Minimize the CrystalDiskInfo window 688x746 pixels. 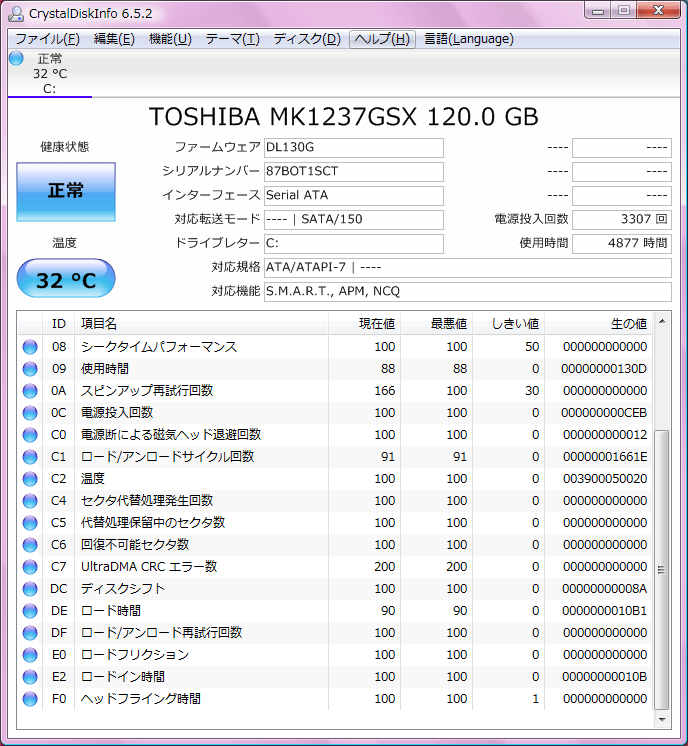pos(599,11)
